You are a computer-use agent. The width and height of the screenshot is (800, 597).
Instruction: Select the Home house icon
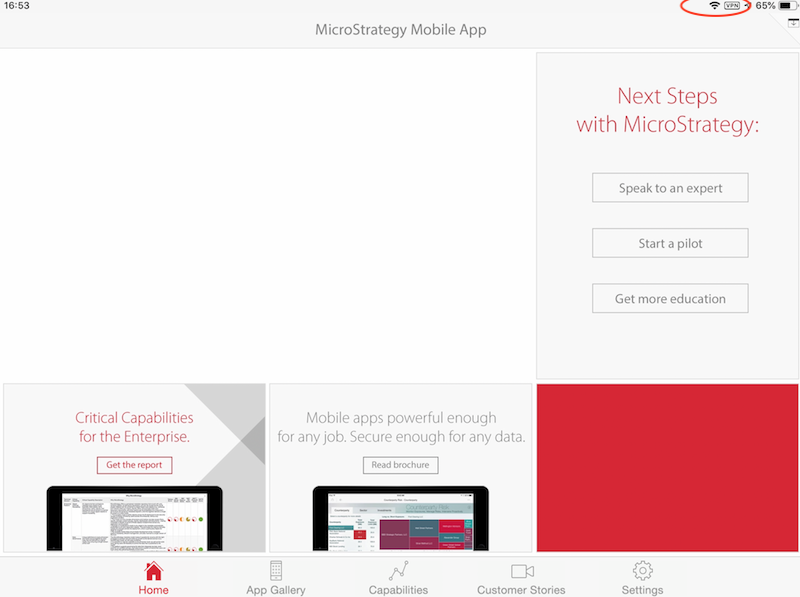coord(153,571)
